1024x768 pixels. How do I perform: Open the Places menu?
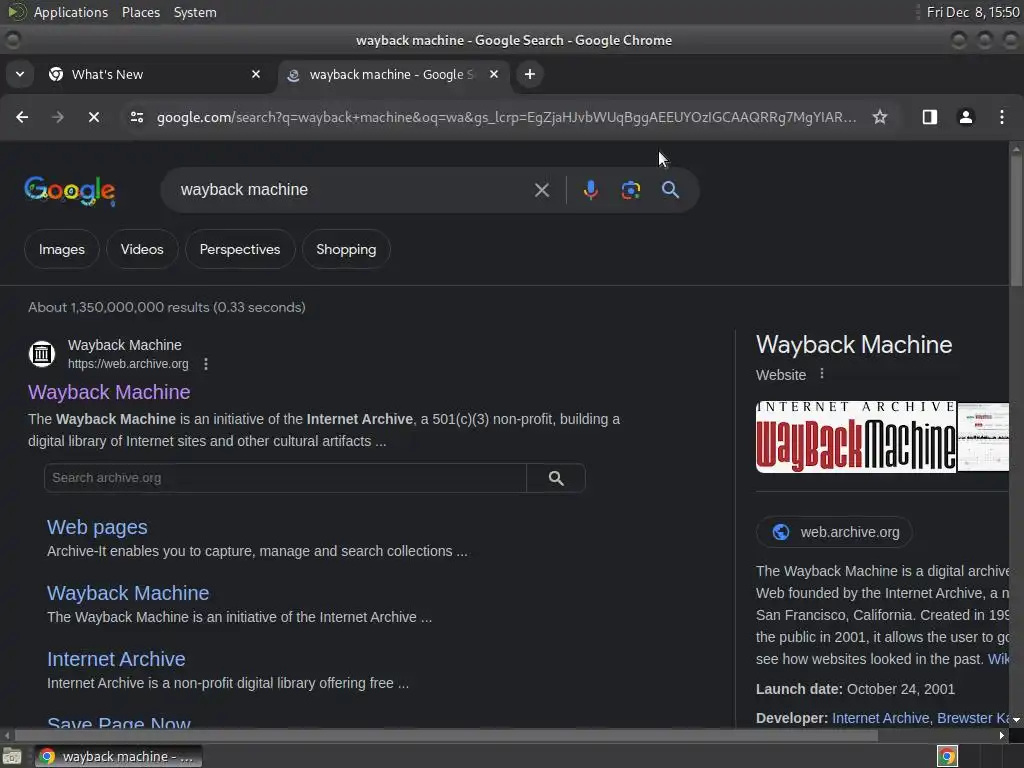pos(140,12)
